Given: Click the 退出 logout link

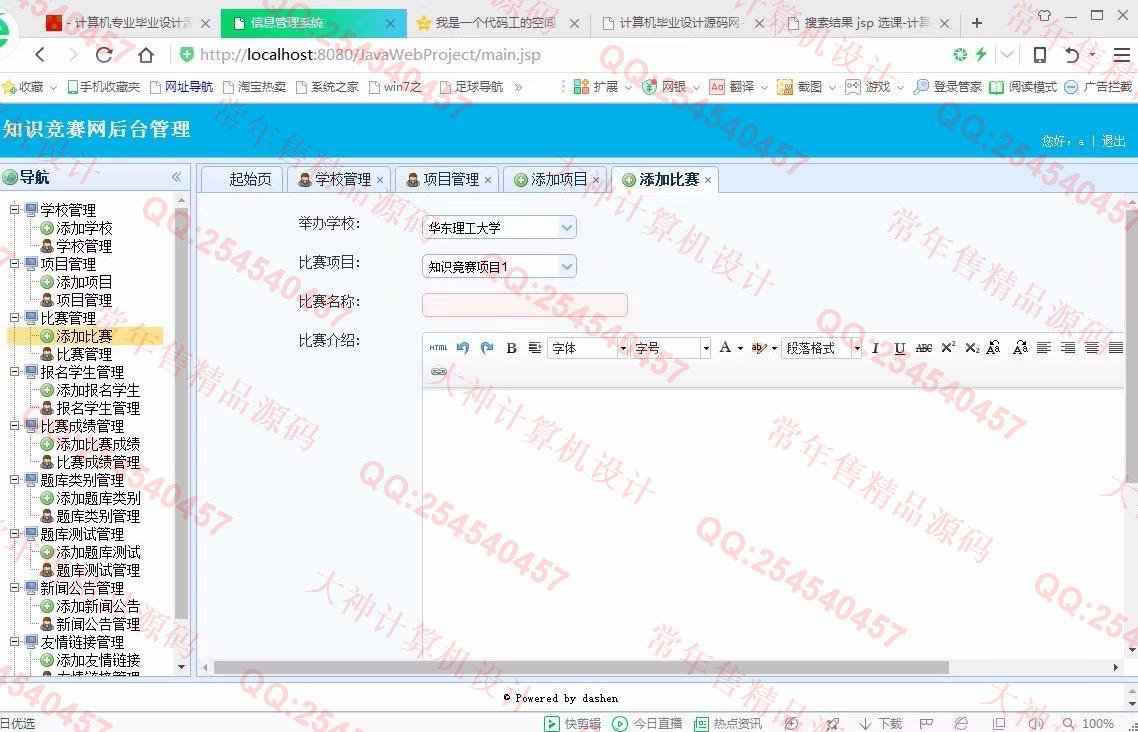Looking at the screenshot, I should (x=1113, y=141).
